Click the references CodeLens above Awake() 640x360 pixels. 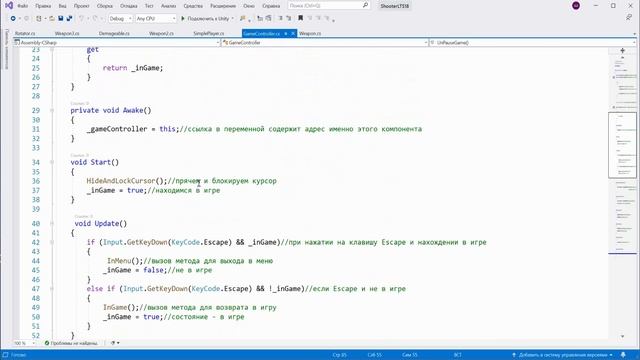click(x=80, y=103)
